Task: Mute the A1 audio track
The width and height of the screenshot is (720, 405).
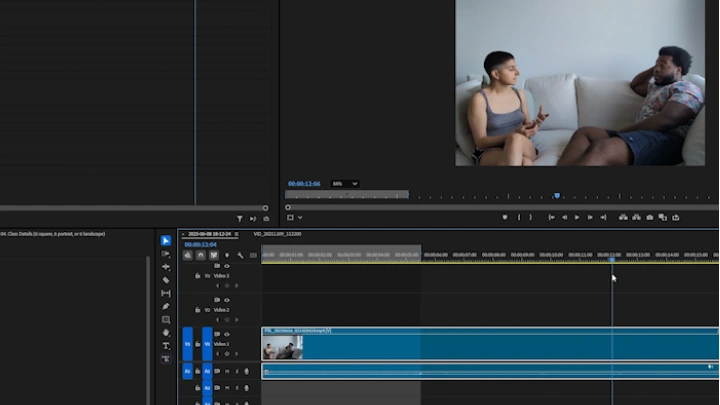Action: click(227, 371)
